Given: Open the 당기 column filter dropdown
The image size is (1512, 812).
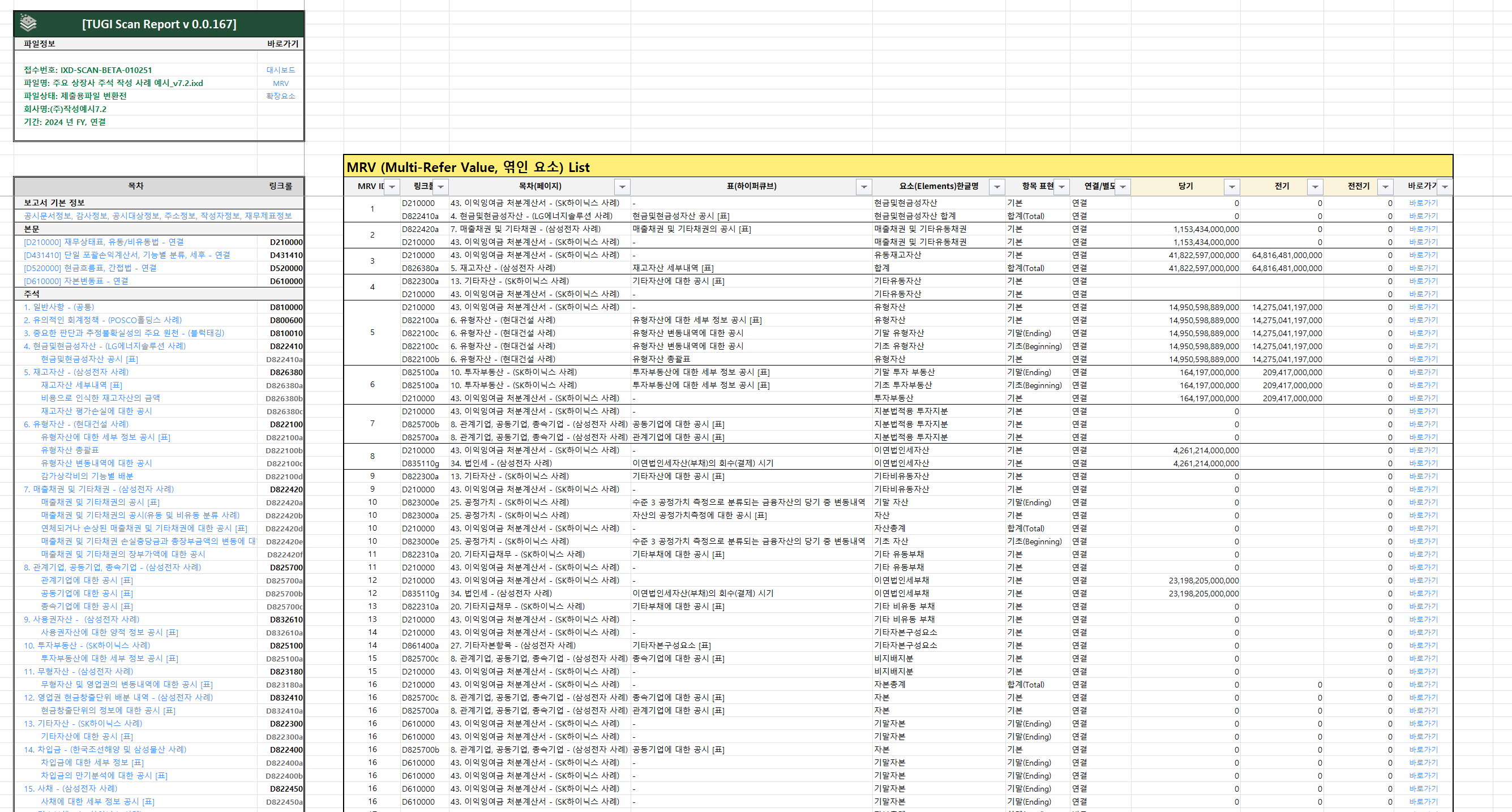Looking at the screenshot, I should (x=1232, y=187).
